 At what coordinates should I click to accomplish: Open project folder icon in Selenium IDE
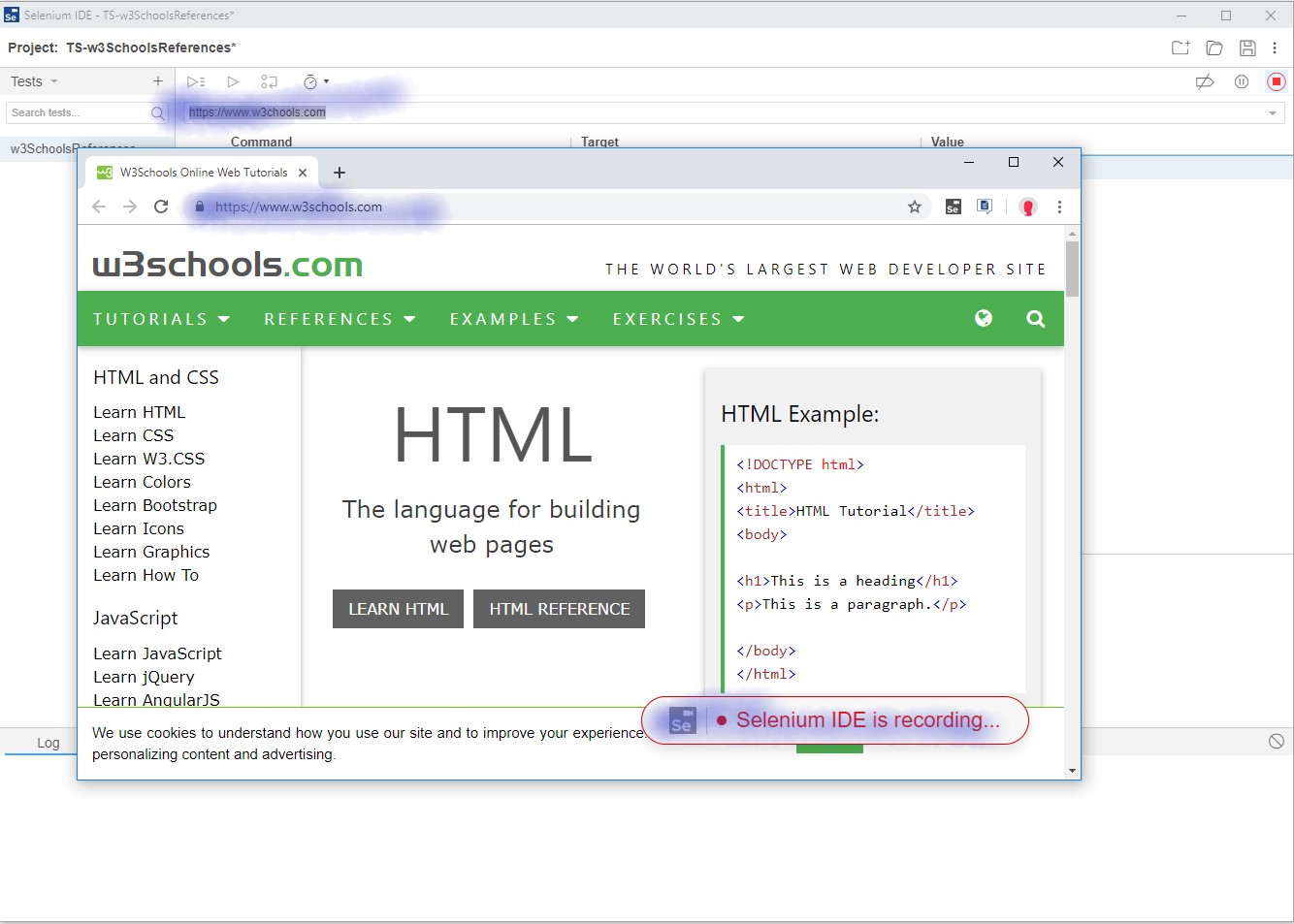pos(1214,48)
